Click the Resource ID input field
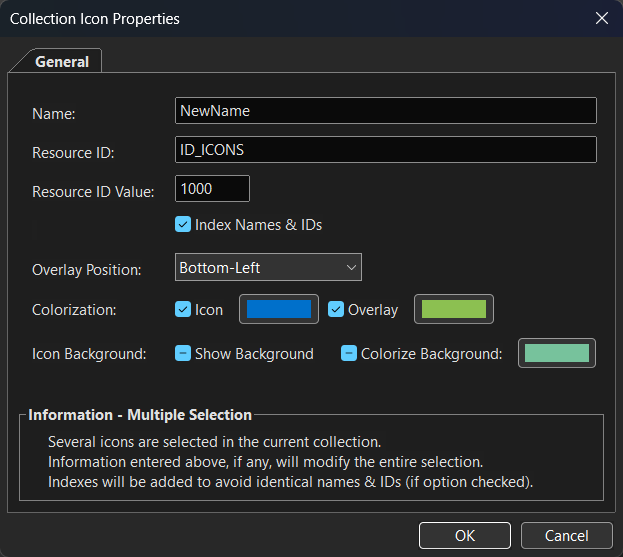 pyautogui.click(x=385, y=149)
